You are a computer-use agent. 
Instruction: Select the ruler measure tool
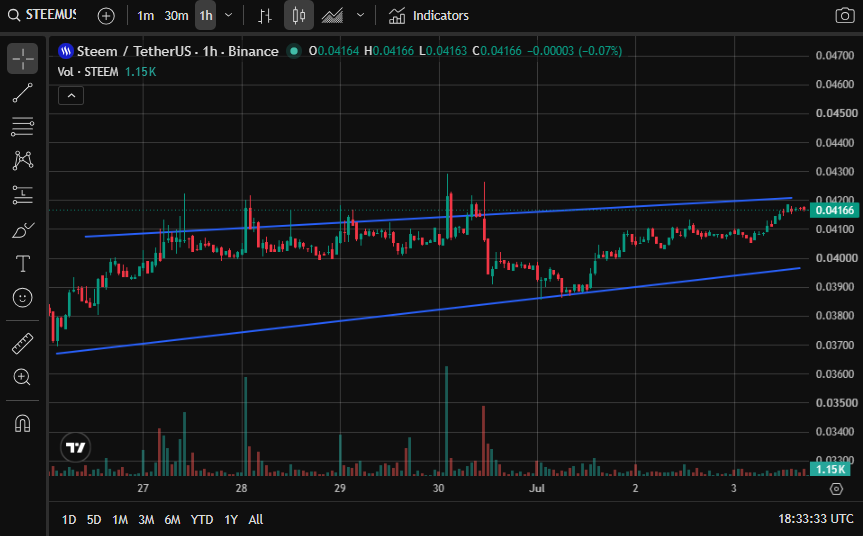point(23,343)
